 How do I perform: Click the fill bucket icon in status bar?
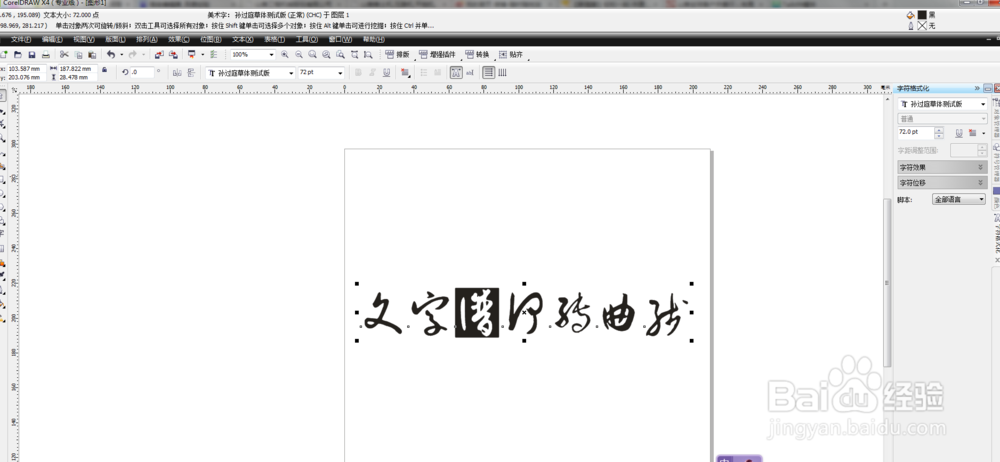coord(911,14)
